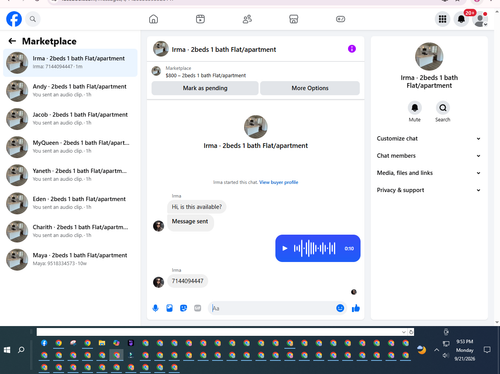Click More Options button
Viewport: 500px width, 374px height.
[x=310, y=88]
